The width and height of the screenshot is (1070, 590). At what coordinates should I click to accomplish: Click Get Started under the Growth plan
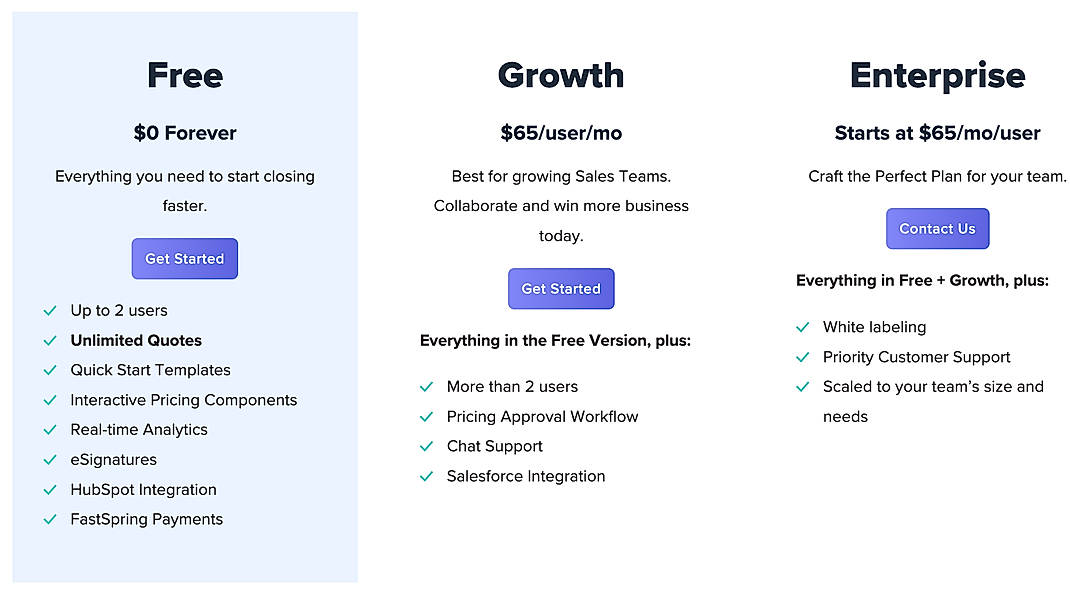coord(561,288)
